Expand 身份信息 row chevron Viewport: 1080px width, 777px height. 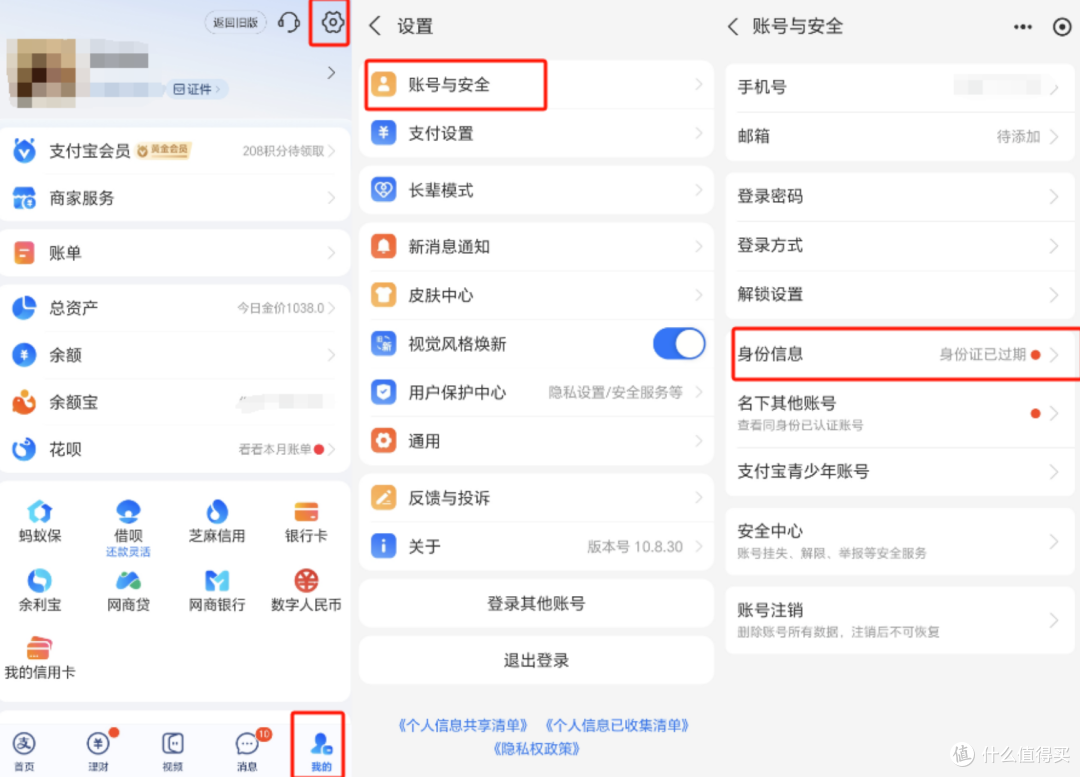click(x=1054, y=354)
